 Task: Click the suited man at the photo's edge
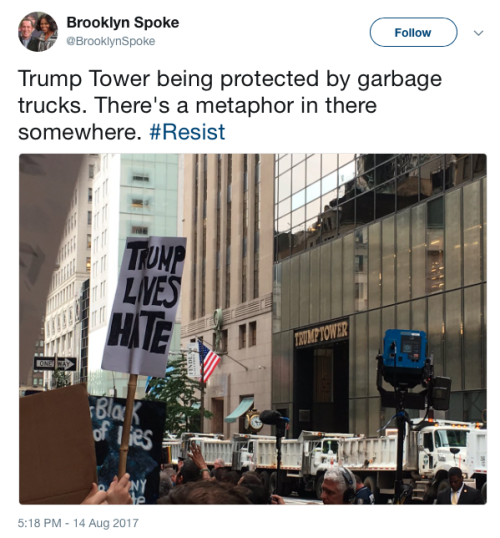pyautogui.click(x=458, y=488)
